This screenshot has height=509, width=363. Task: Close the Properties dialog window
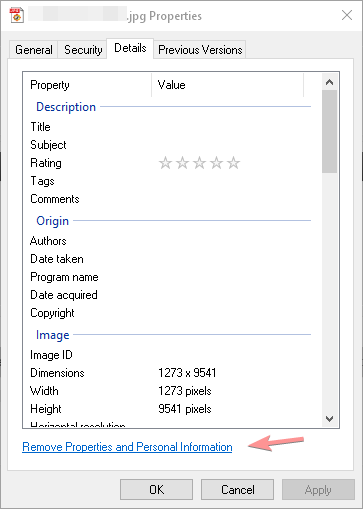click(347, 15)
